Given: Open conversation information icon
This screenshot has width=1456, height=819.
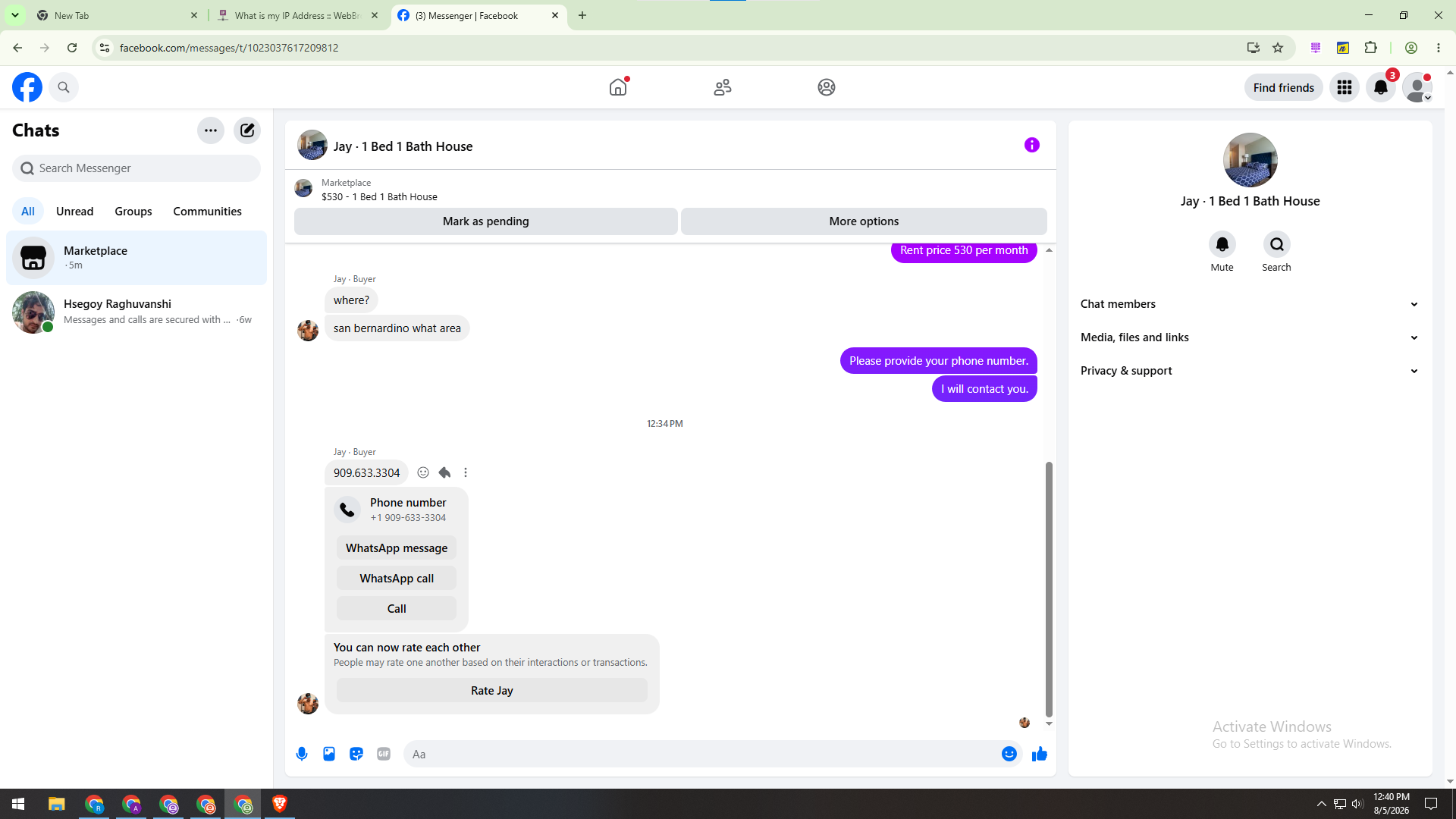Looking at the screenshot, I should [x=1032, y=145].
